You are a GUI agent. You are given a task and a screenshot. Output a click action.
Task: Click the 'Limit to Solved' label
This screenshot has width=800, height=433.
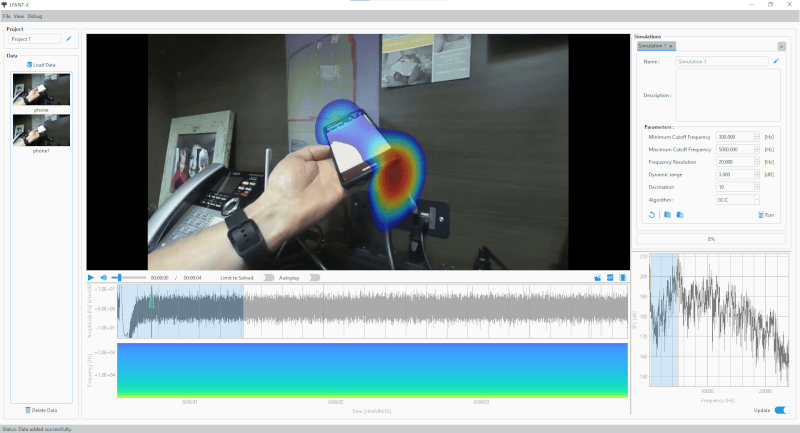click(237, 278)
